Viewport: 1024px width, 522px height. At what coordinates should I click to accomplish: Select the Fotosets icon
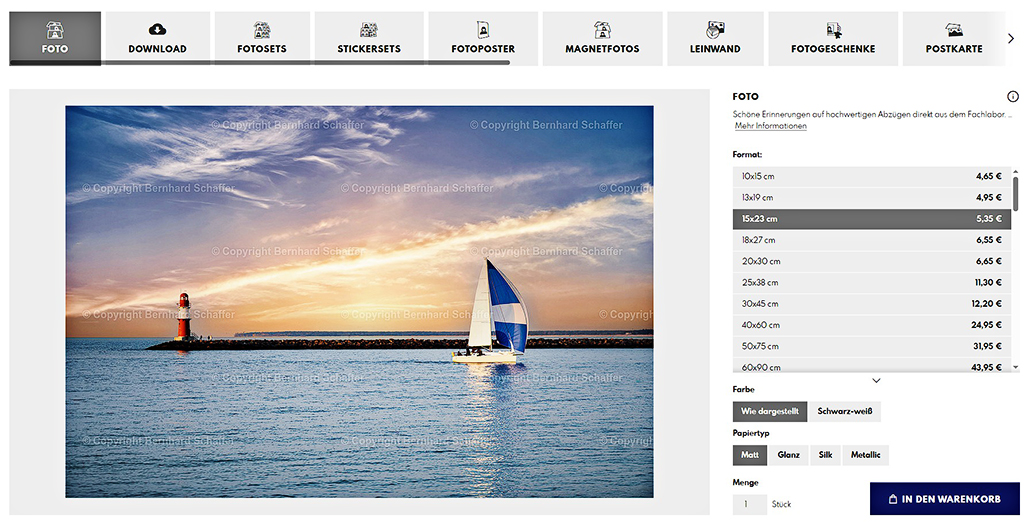261,30
